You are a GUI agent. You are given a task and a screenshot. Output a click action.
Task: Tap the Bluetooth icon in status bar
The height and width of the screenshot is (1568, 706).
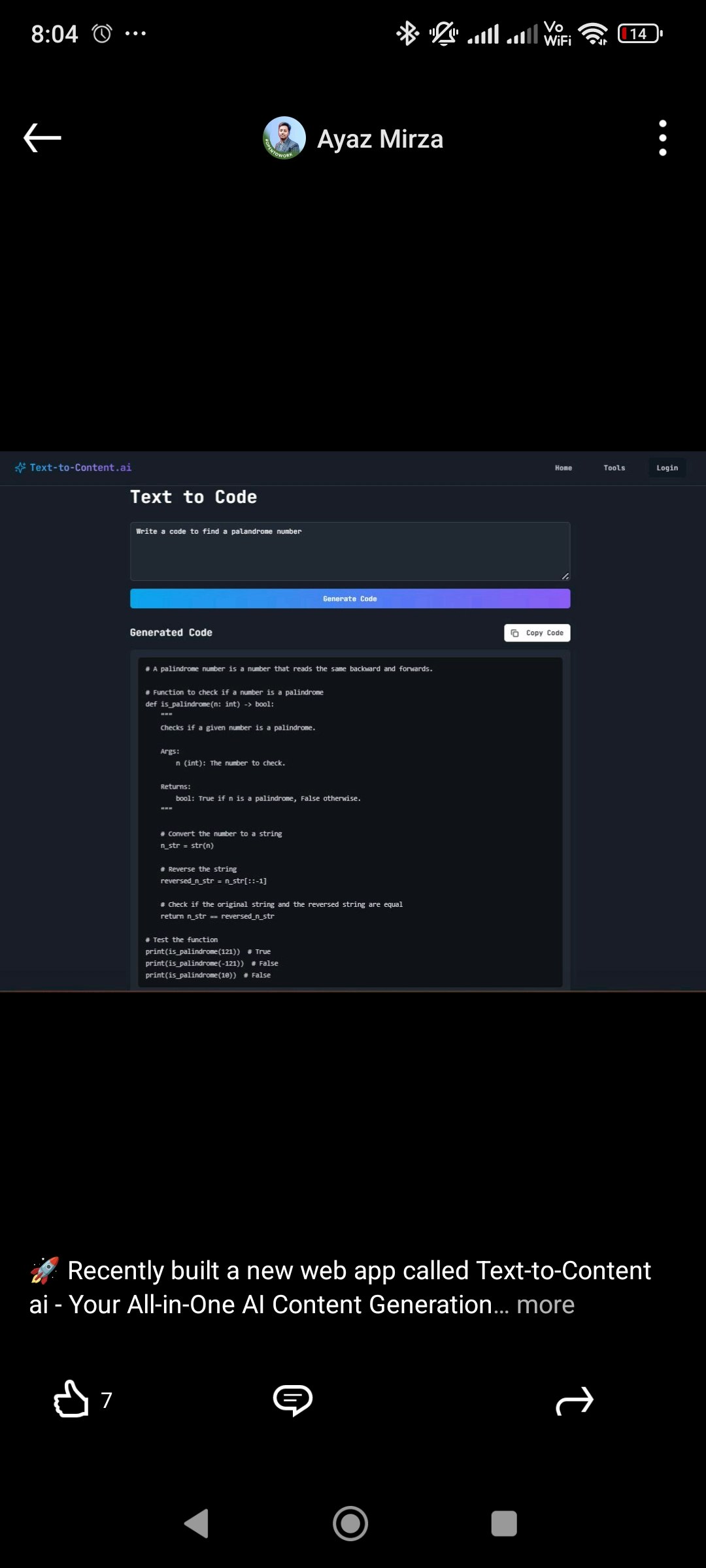[x=408, y=33]
